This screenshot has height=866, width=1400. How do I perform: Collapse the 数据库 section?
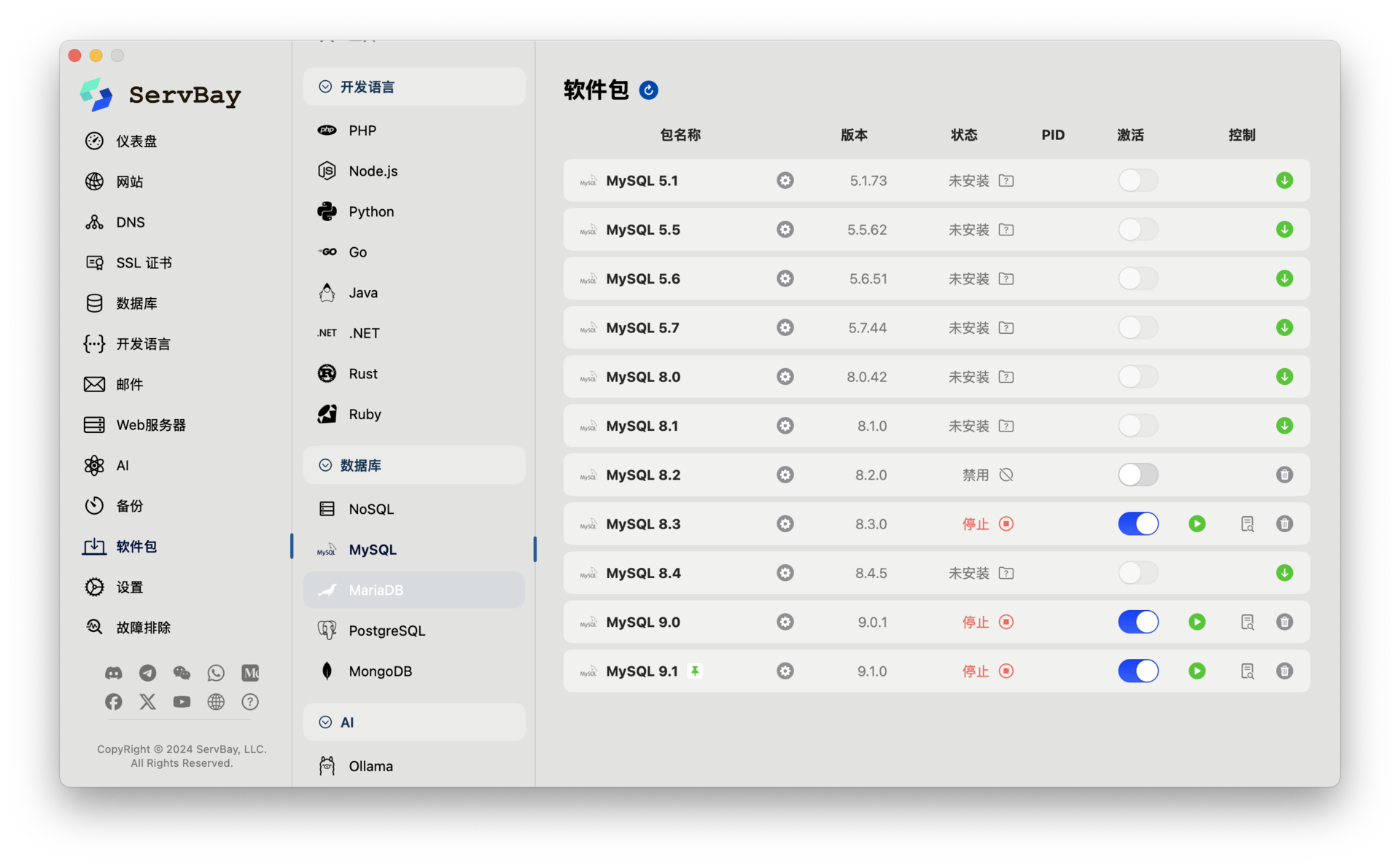pos(414,465)
